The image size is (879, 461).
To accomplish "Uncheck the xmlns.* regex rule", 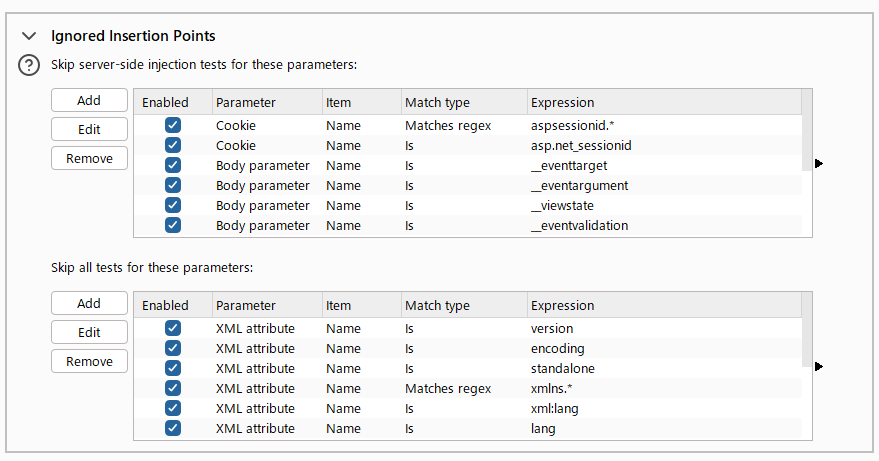I will point(173,389).
